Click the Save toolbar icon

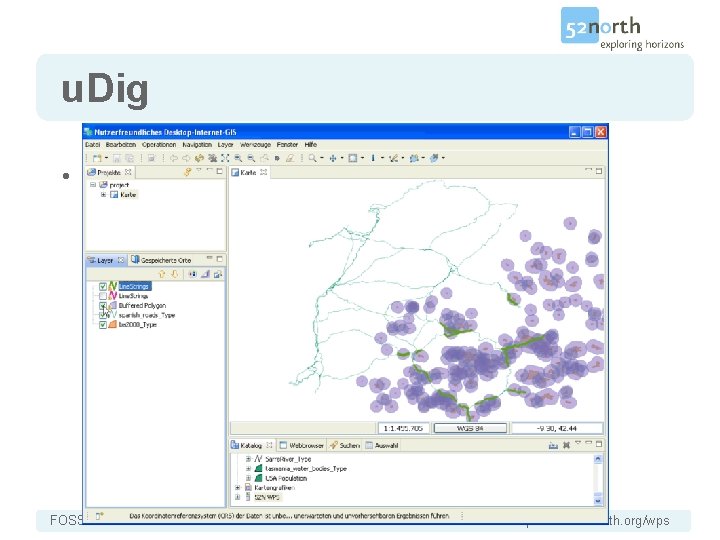point(117,158)
